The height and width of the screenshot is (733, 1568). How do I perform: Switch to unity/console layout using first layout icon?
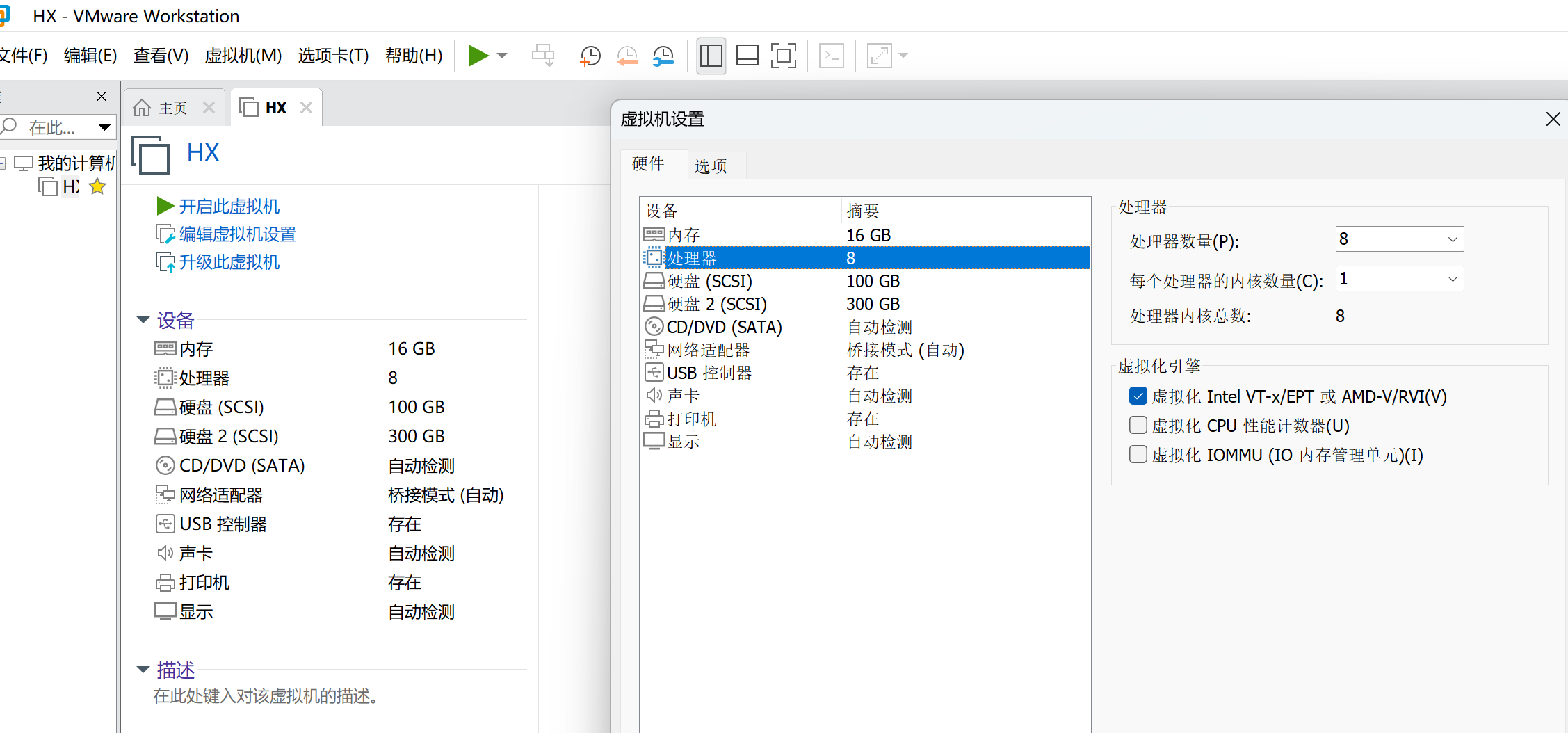[x=711, y=55]
